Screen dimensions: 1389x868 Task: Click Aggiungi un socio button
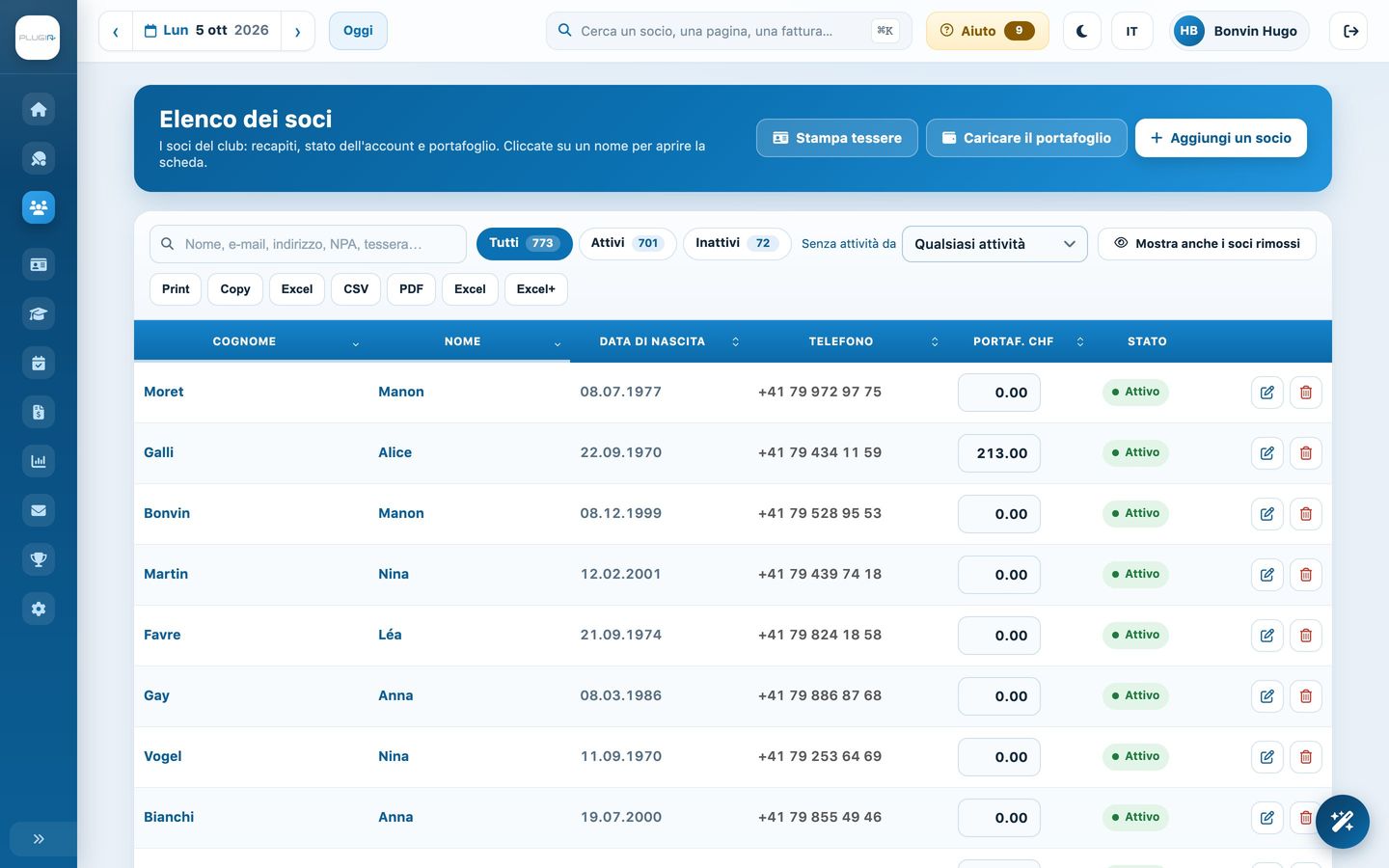1221,138
